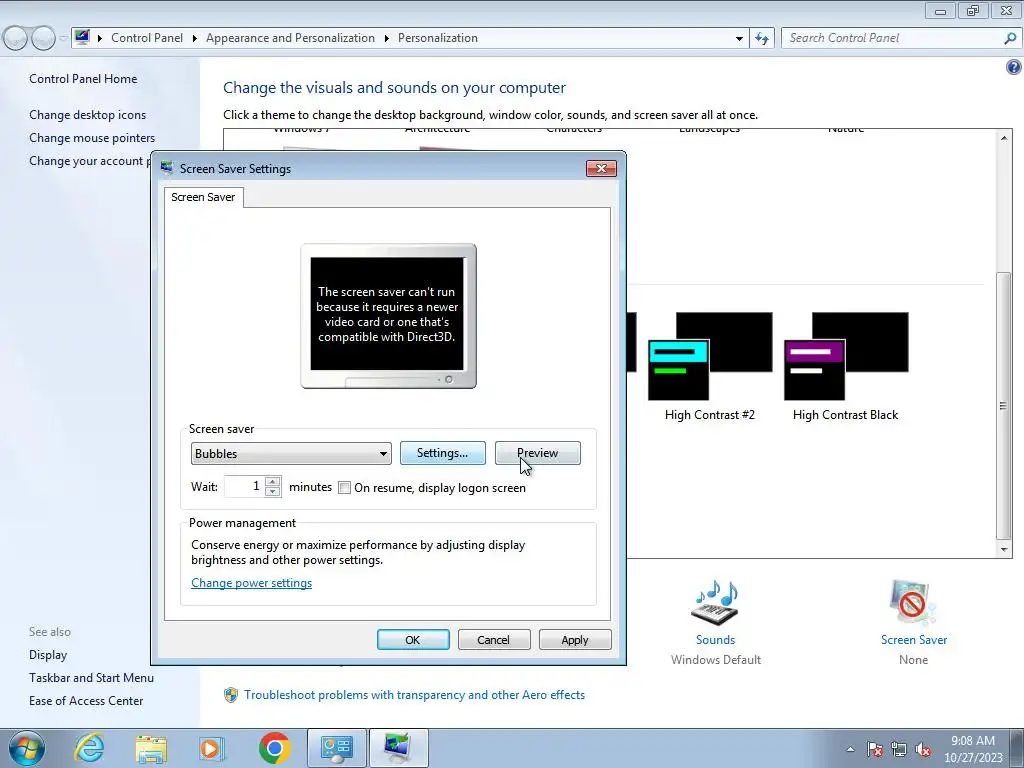
Task: Close the Screen Saver Settings dialog
Action: 601,168
